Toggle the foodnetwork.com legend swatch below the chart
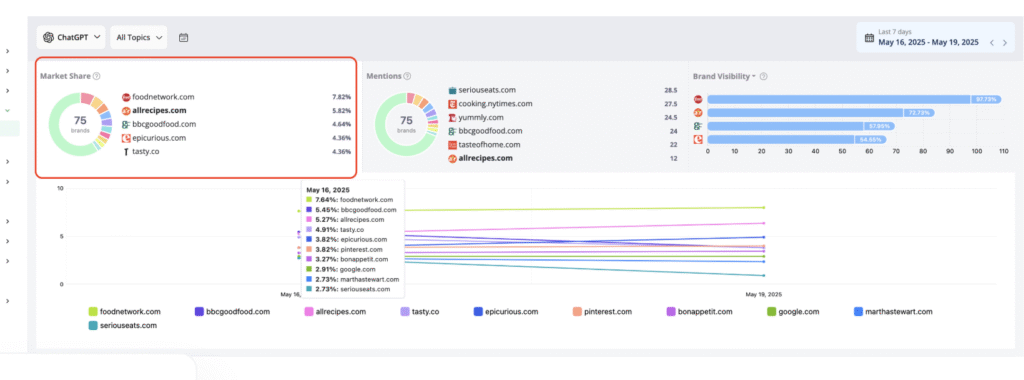 point(93,311)
